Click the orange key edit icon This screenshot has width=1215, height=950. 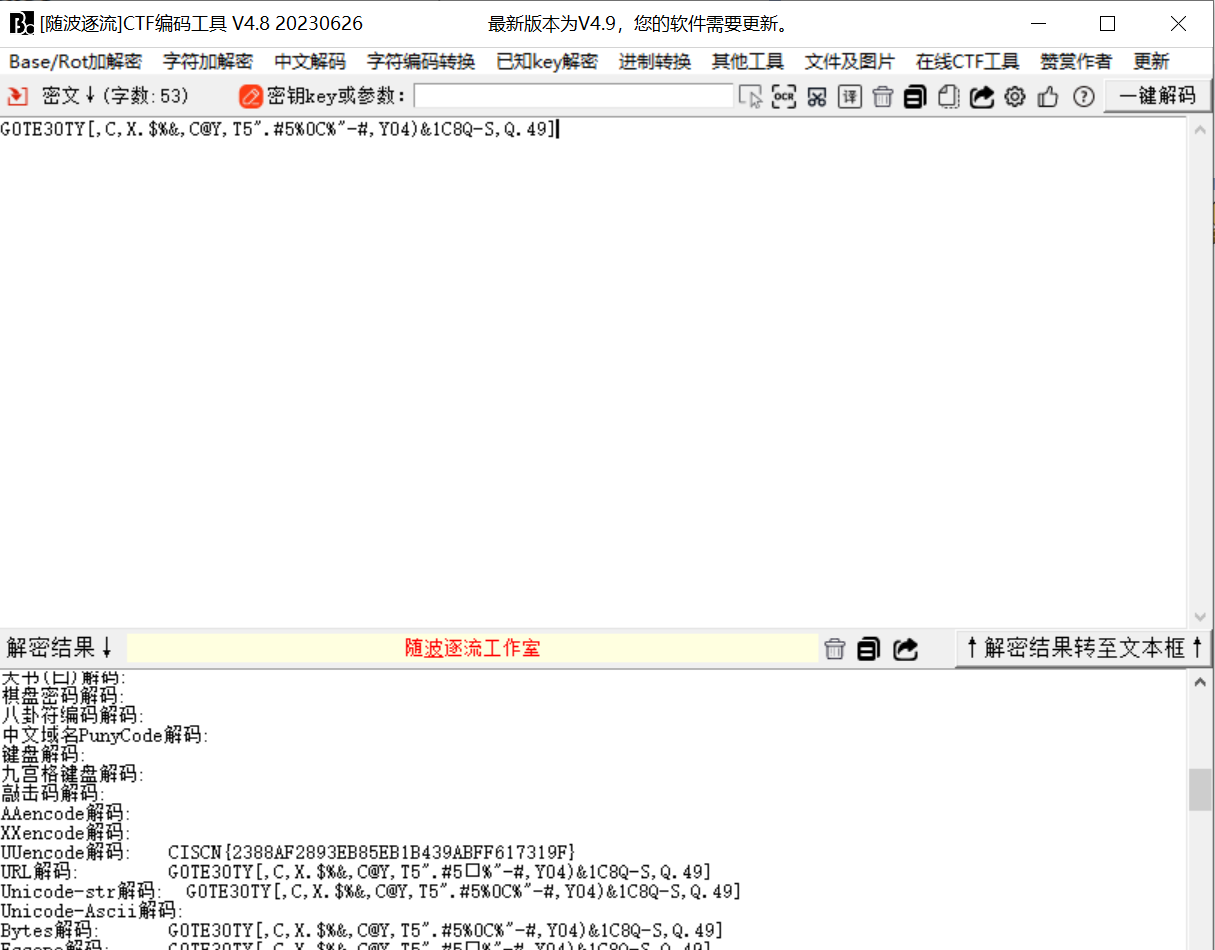(250, 96)
